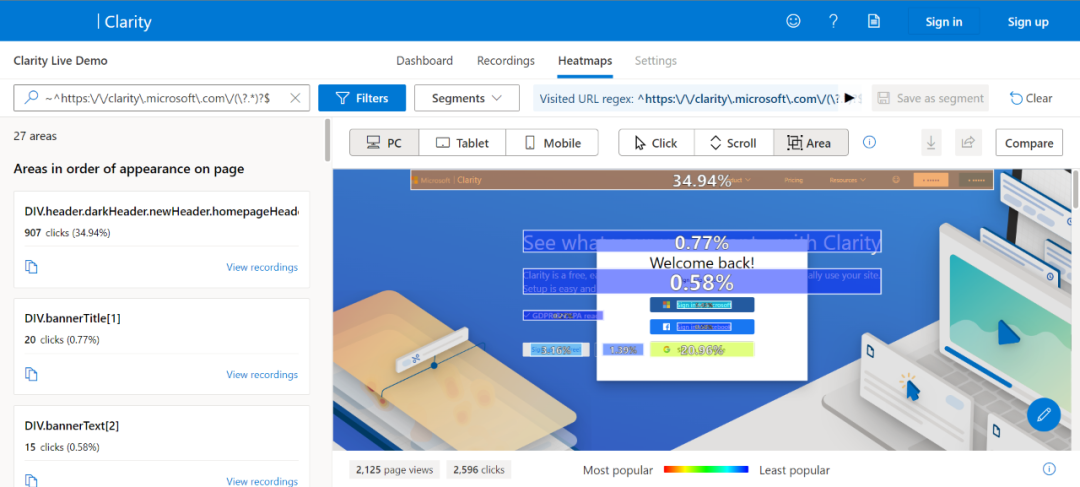Click the info icon beside Area
Viewport: 1080px width, 487px height.
869,142
